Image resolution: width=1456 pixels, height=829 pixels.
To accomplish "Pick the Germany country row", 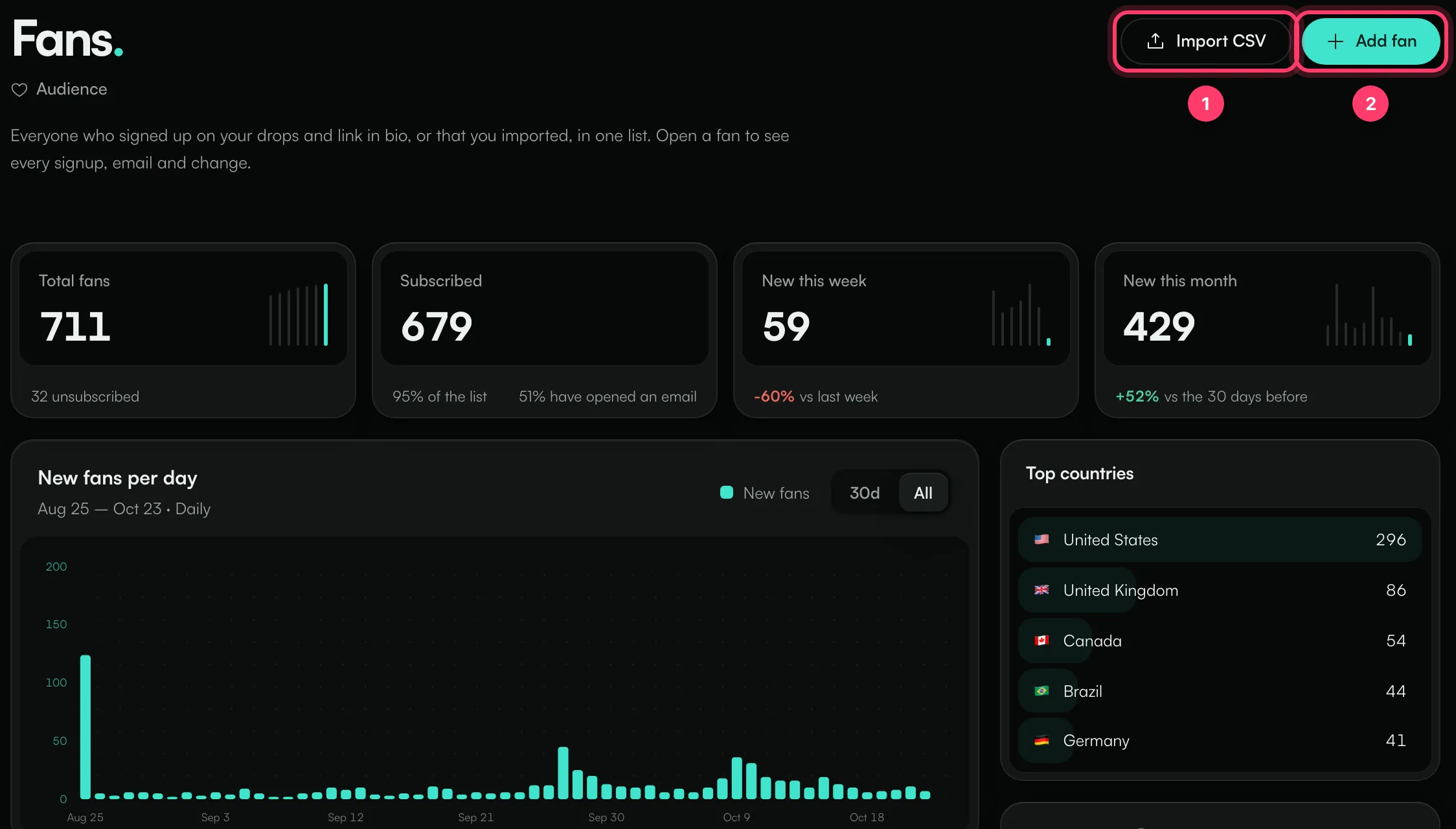I will pyautogui.click(x=1220, y=740).
